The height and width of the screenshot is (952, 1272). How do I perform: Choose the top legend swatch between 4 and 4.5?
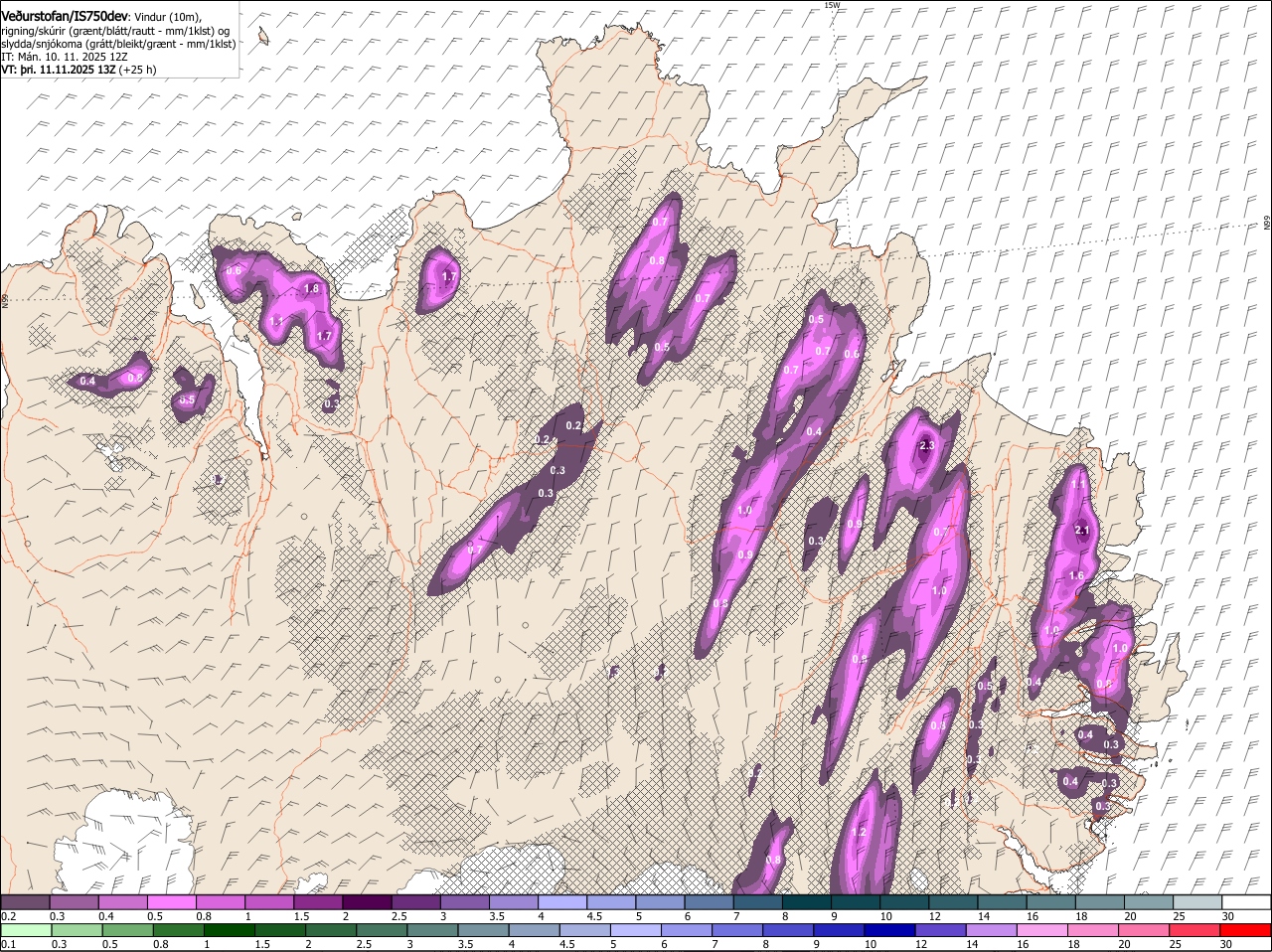coord(562,901)
